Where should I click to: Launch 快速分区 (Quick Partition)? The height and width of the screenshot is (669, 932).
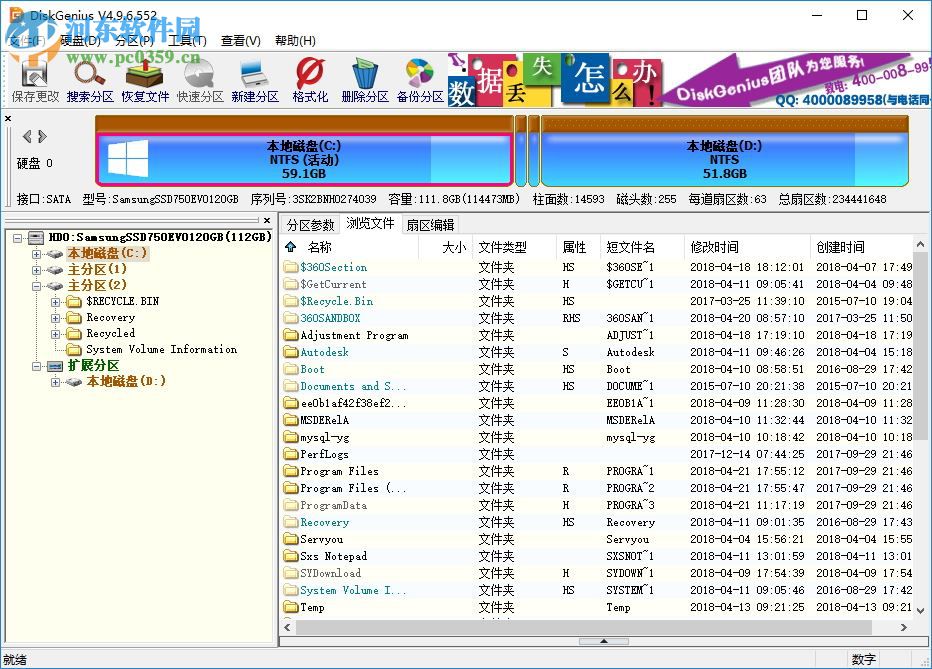(x=198, y=78)
